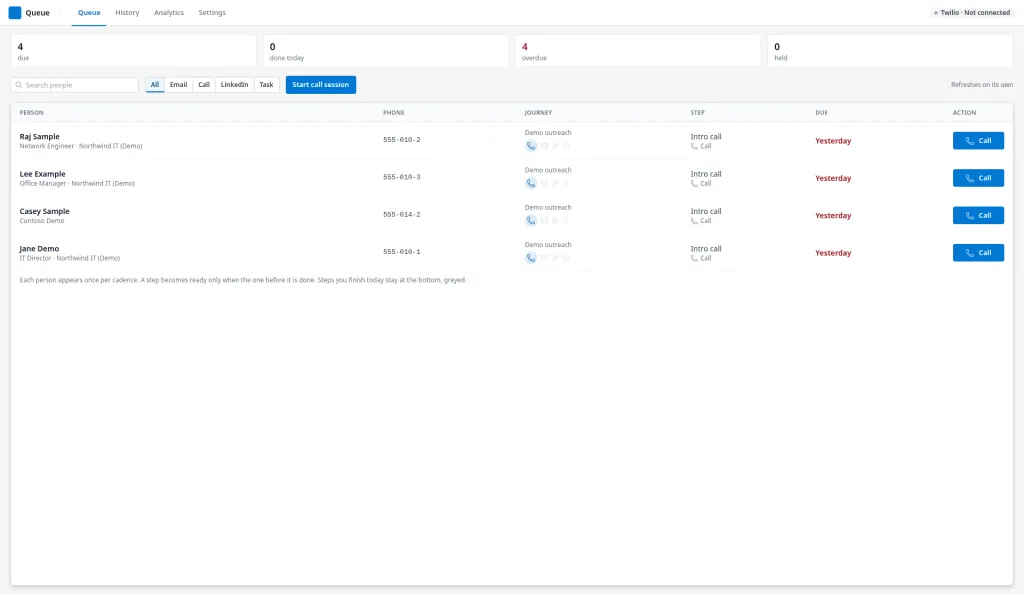Go to the Settings tab

point(212,12)
